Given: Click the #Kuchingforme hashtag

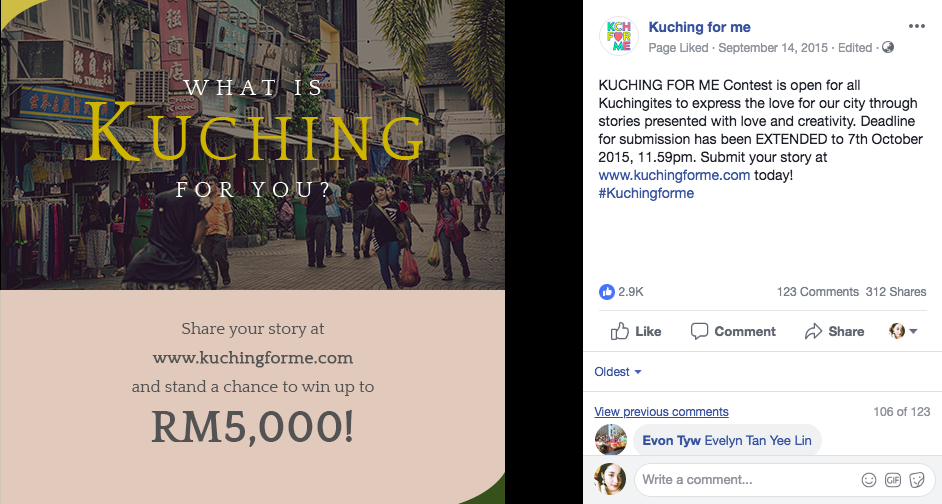Looking at the screenshot, I should pyautogui.click(x=646, y=193).
